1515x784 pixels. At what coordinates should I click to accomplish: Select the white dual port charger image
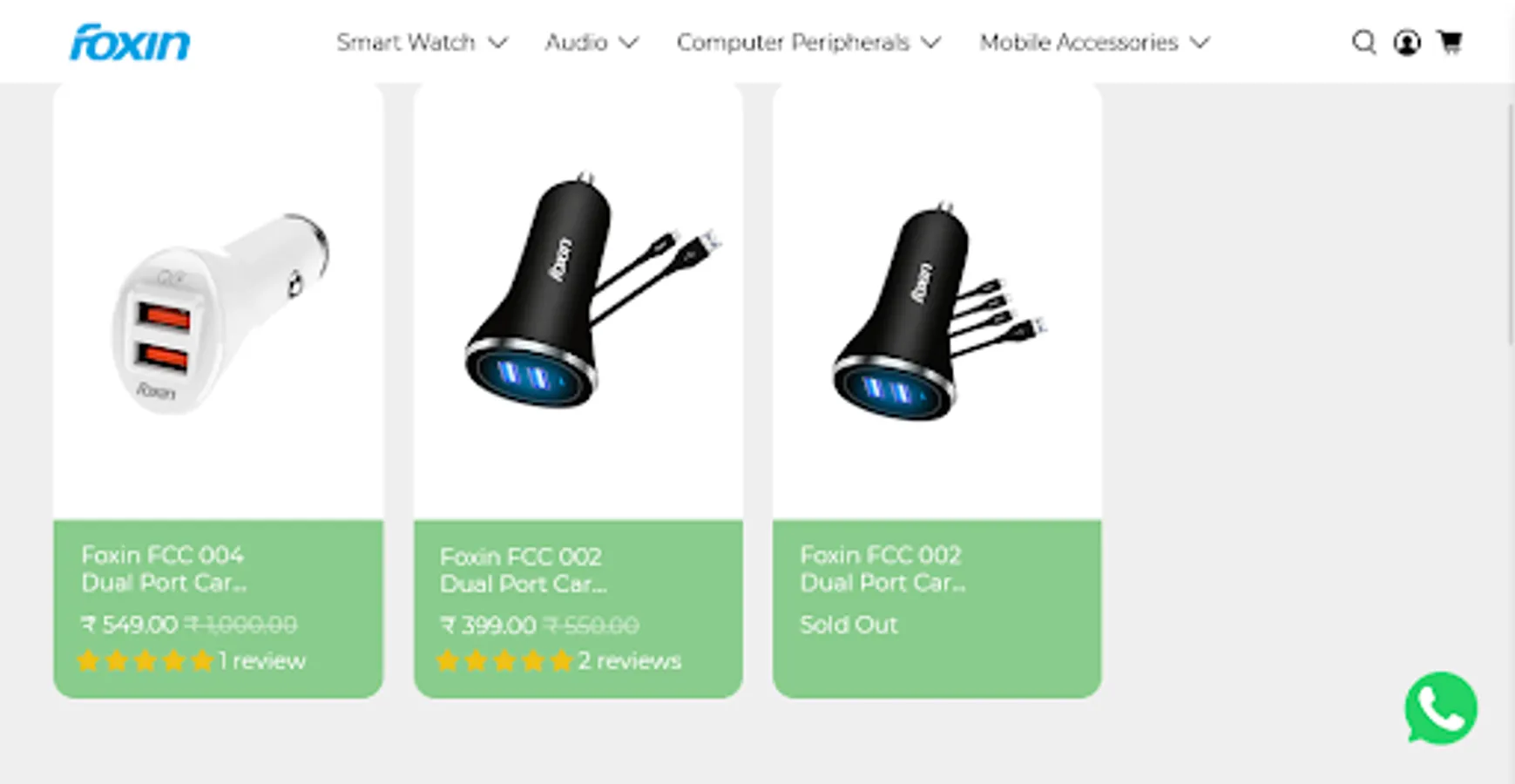[x=220, y=312]
